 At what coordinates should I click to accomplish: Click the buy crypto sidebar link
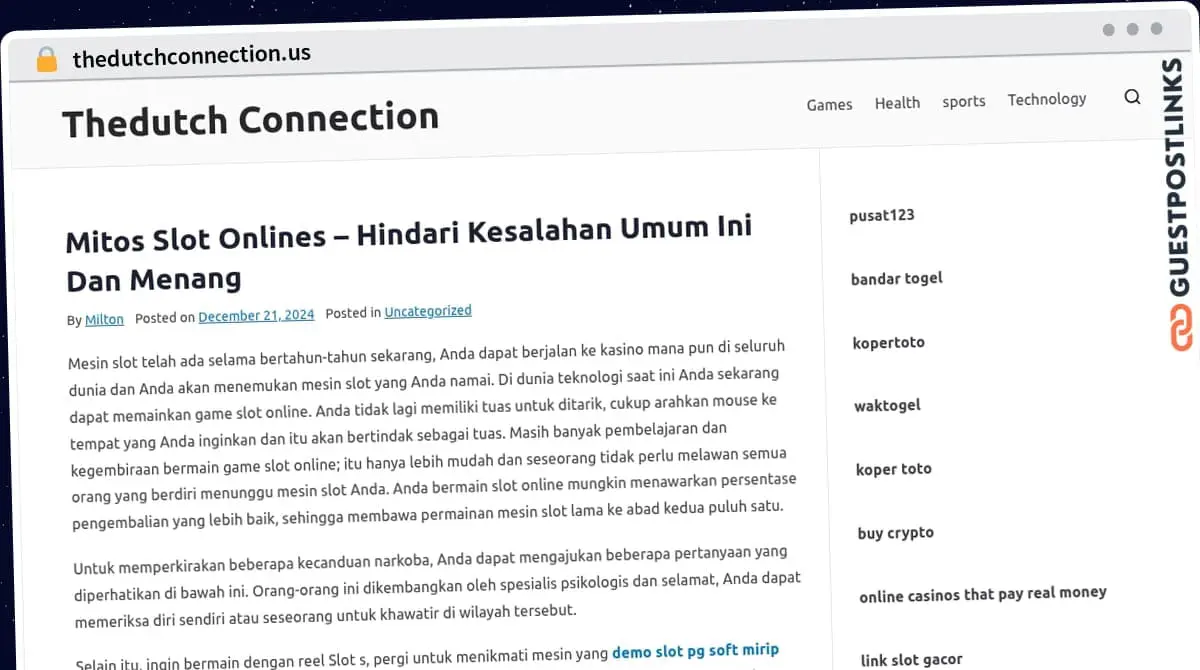896,533
